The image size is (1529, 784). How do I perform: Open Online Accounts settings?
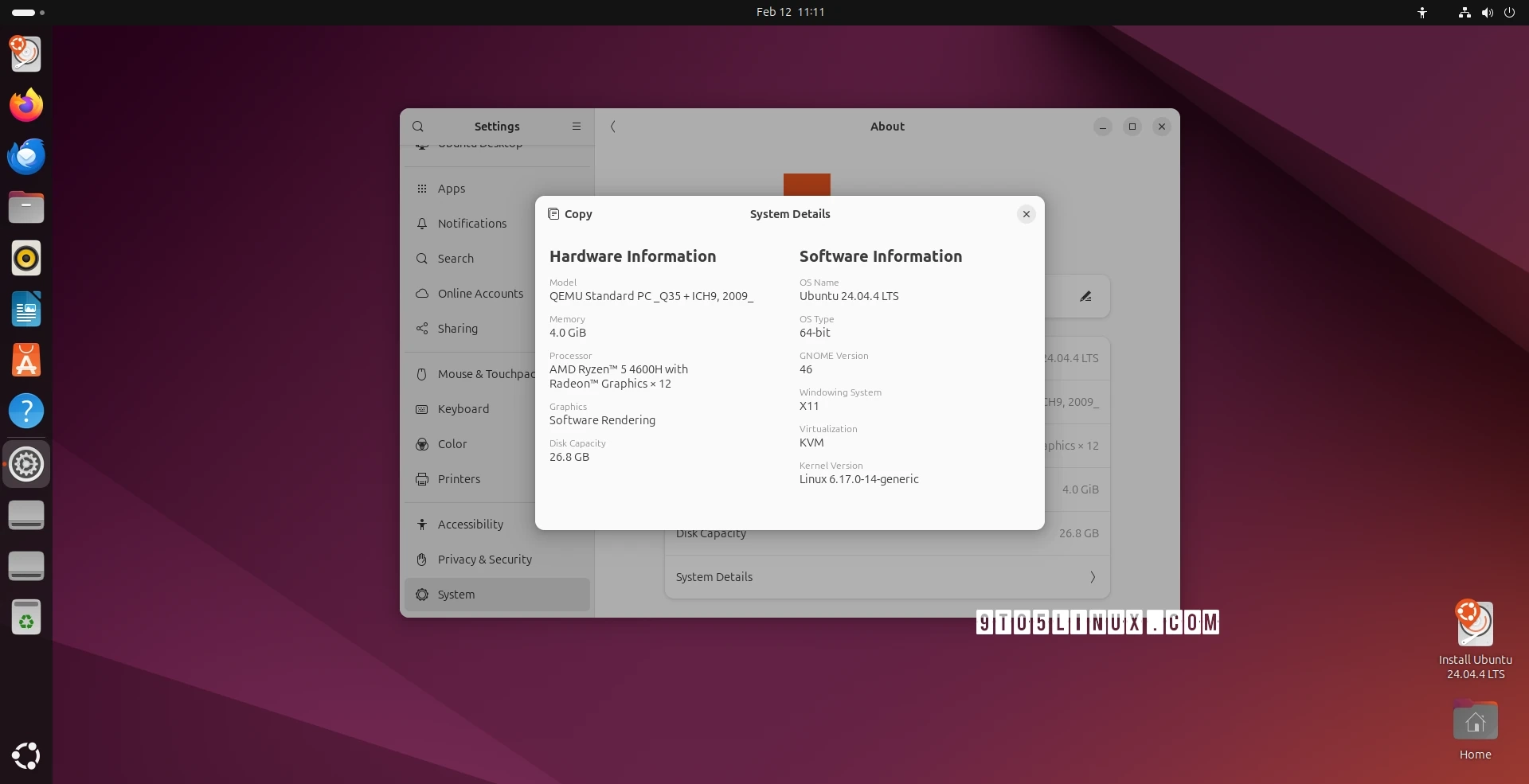click(479, 294)
